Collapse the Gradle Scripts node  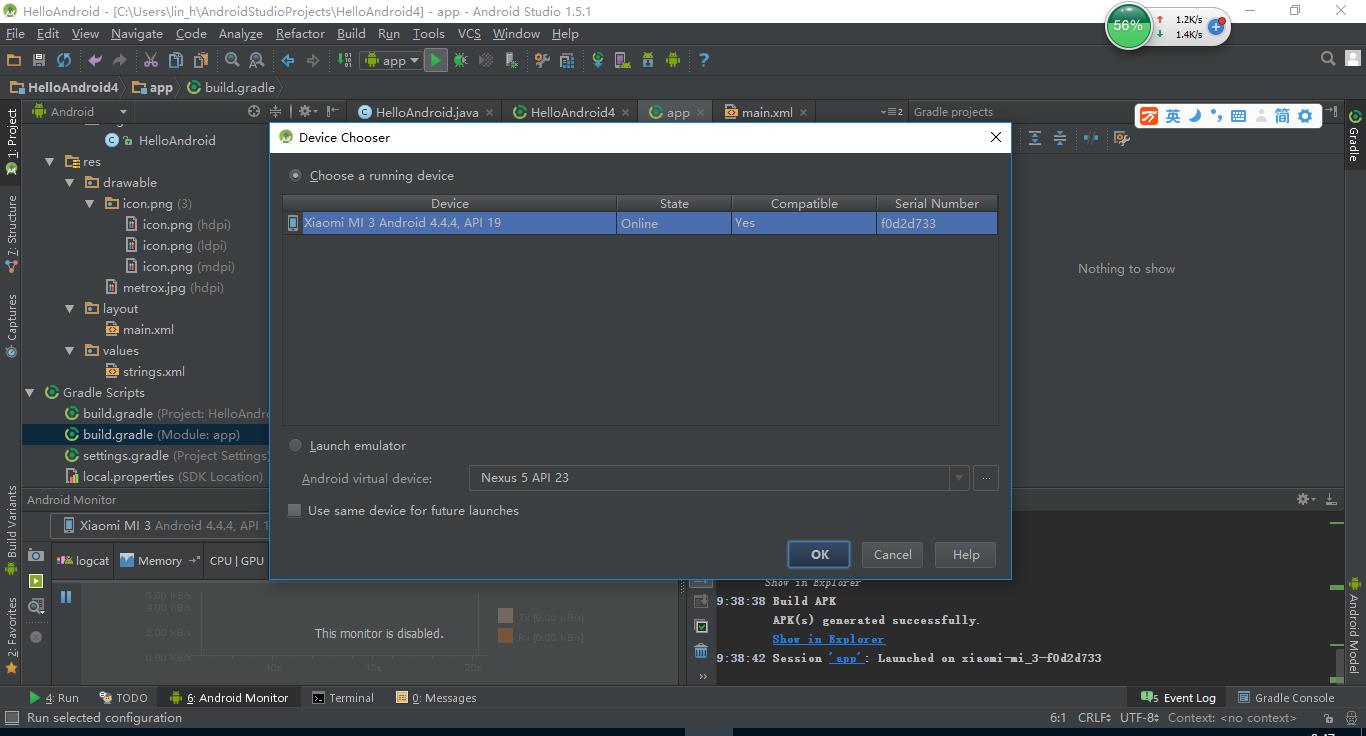tap(29, 392)
